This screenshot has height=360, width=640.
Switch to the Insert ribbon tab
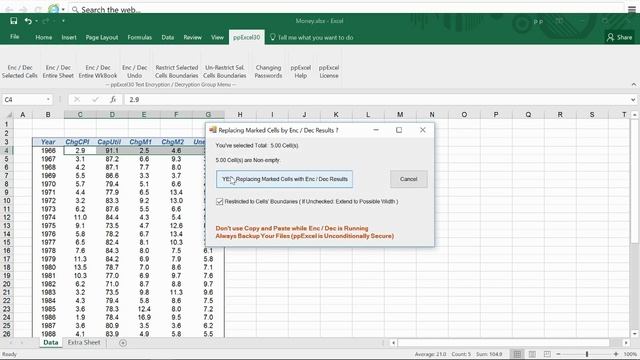[x=69, y=37]
